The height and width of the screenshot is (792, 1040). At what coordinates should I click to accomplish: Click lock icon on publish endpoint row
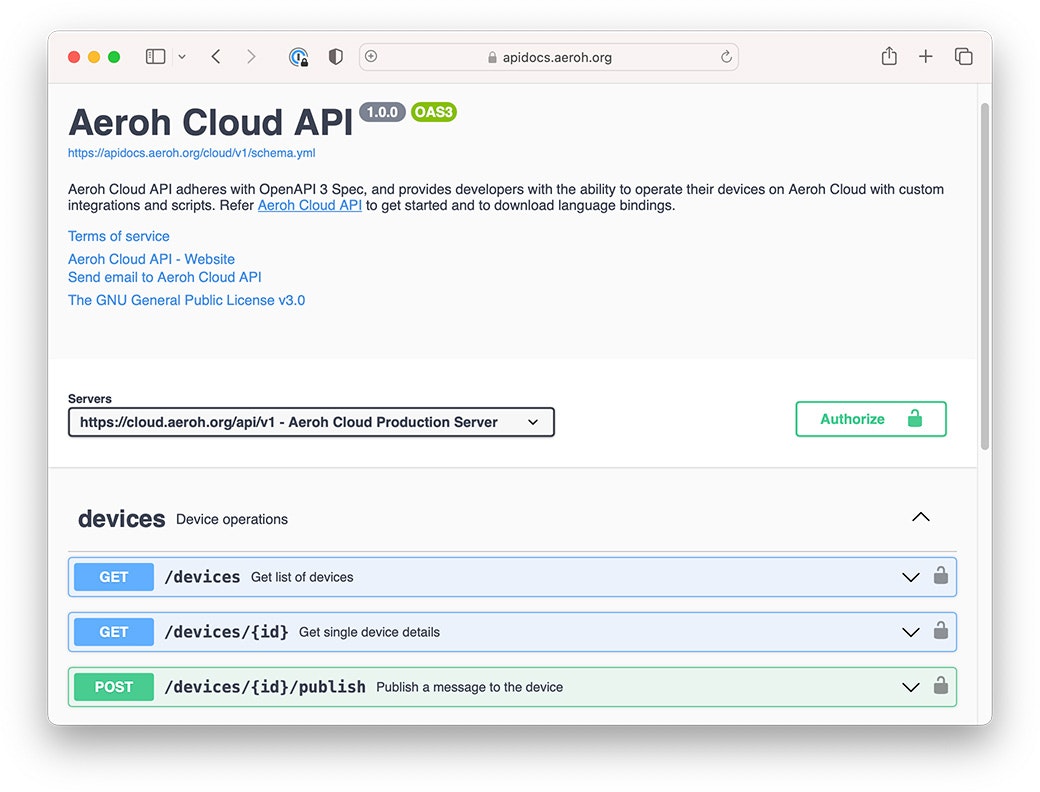coord(941,685)
